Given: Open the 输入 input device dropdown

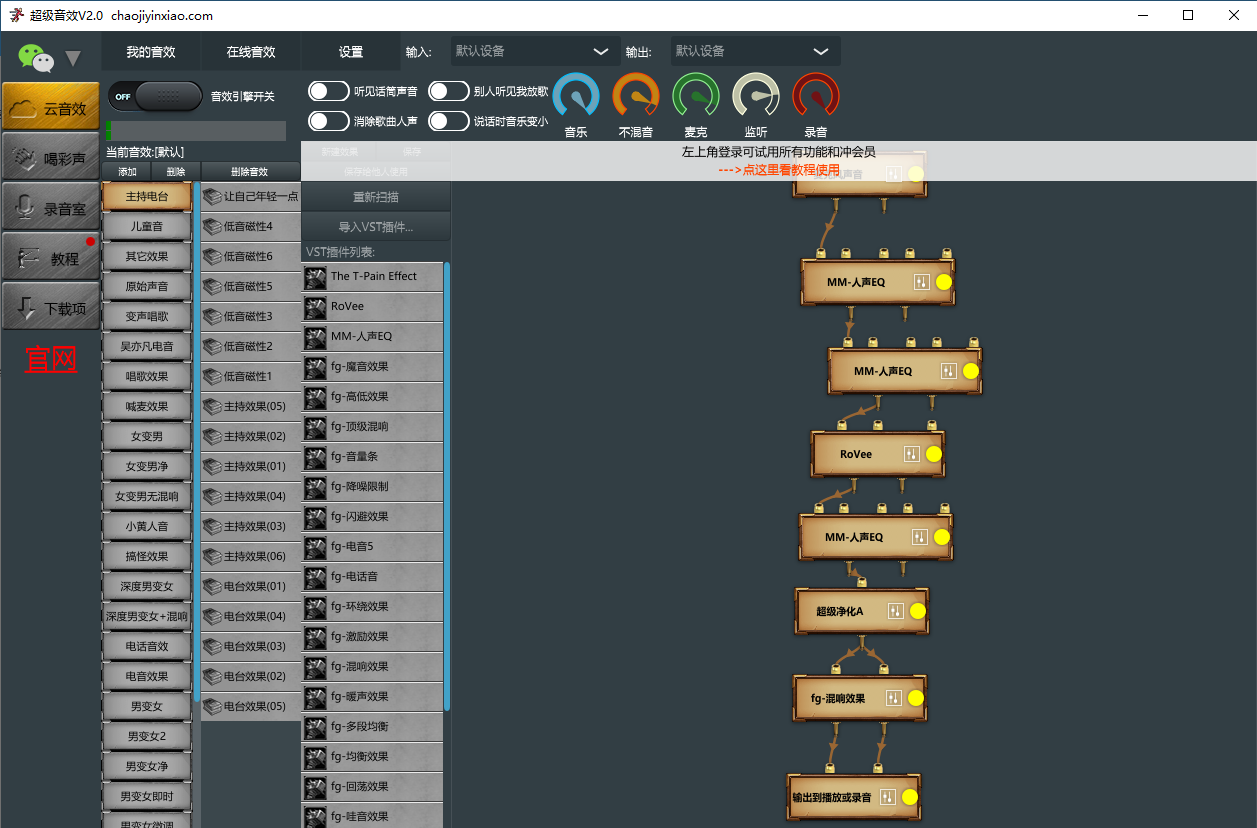Looking at the screenshot, I should [x=535, y=50].
